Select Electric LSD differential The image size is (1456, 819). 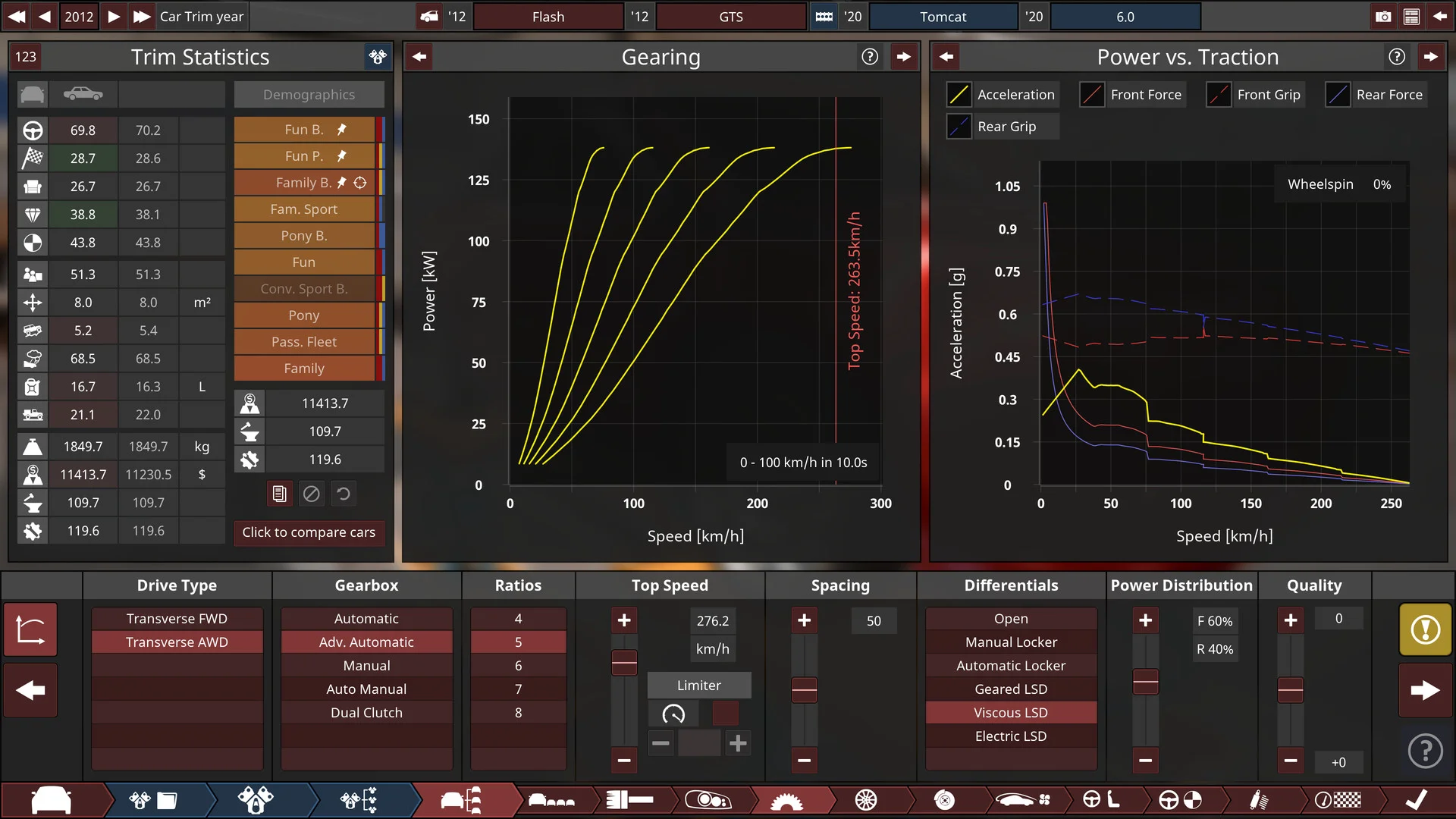[x=1011, y=736]
